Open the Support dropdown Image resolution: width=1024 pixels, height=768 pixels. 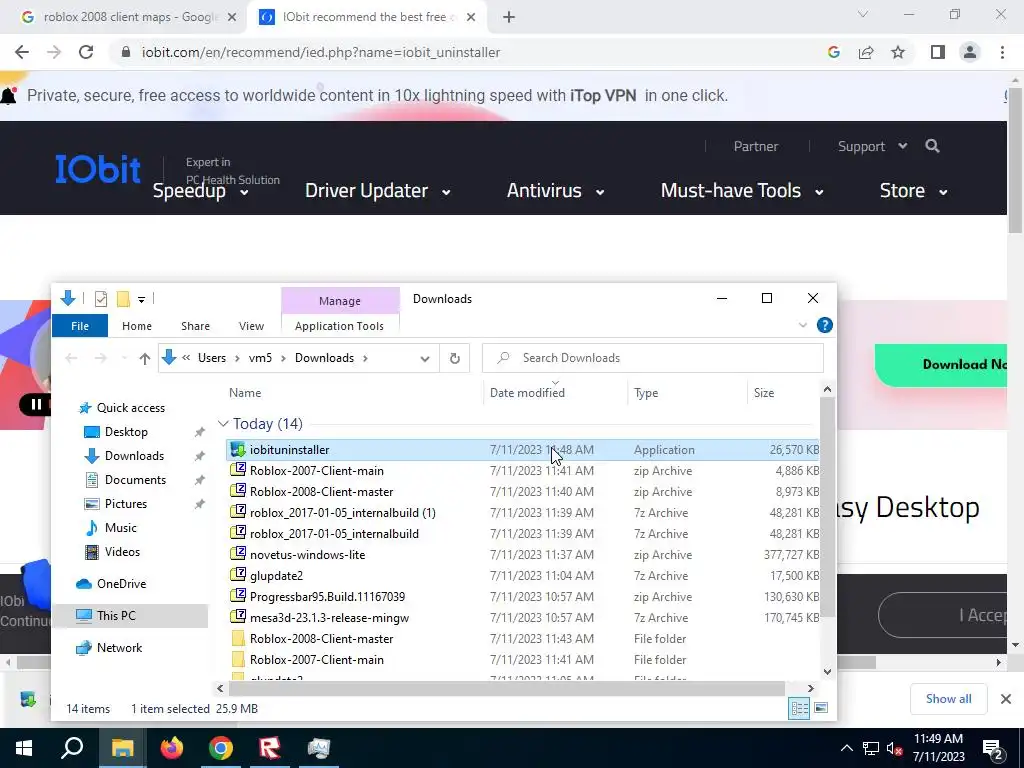point(872,146)
